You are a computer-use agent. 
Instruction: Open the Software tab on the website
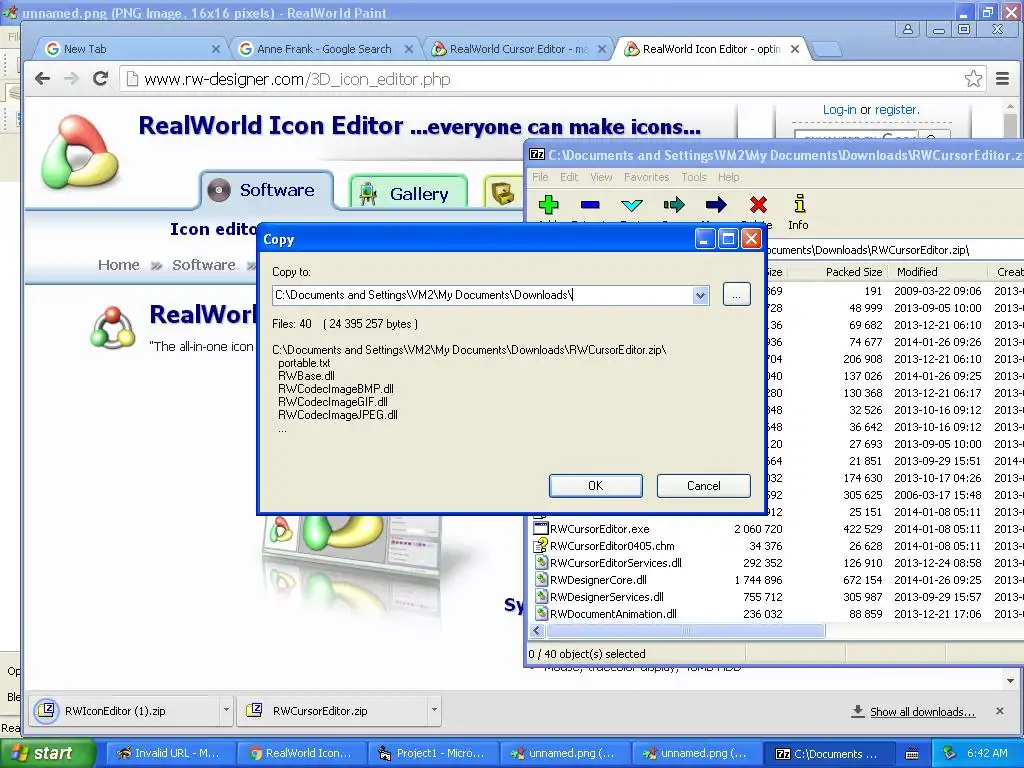pos(266,190)
